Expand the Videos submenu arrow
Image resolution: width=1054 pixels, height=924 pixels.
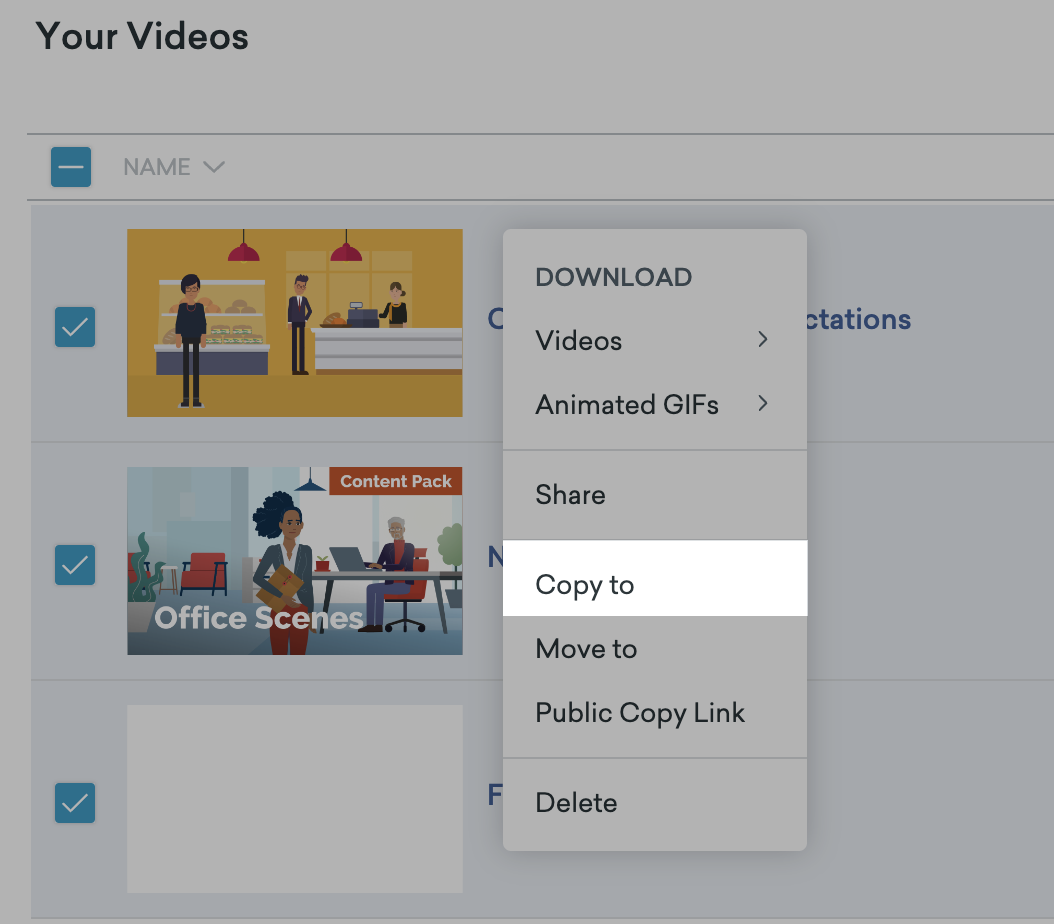tap(763, 340)
